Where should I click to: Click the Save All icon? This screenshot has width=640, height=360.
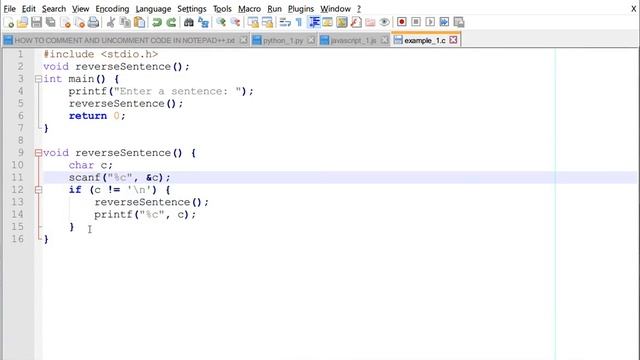[x=51, y=22]
